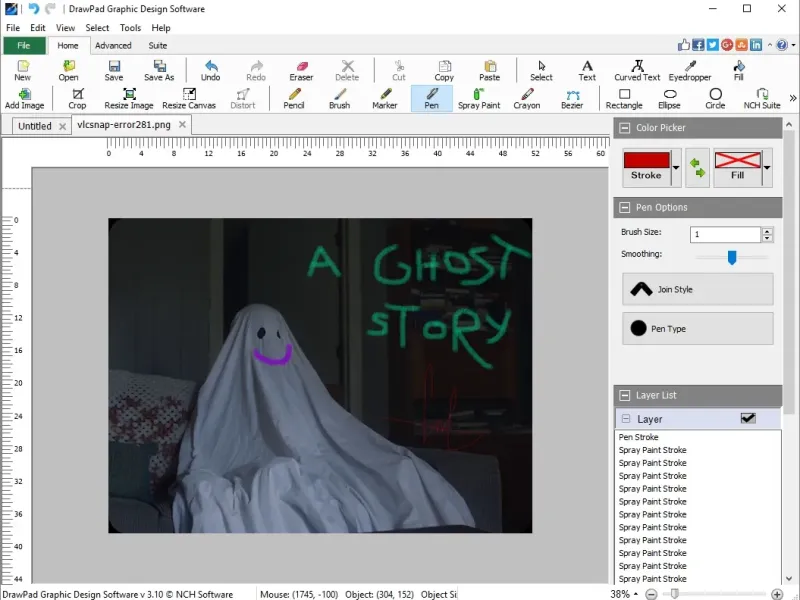Draw with the Rectangle tool
800x600 pixels.
tap(624, 98)
